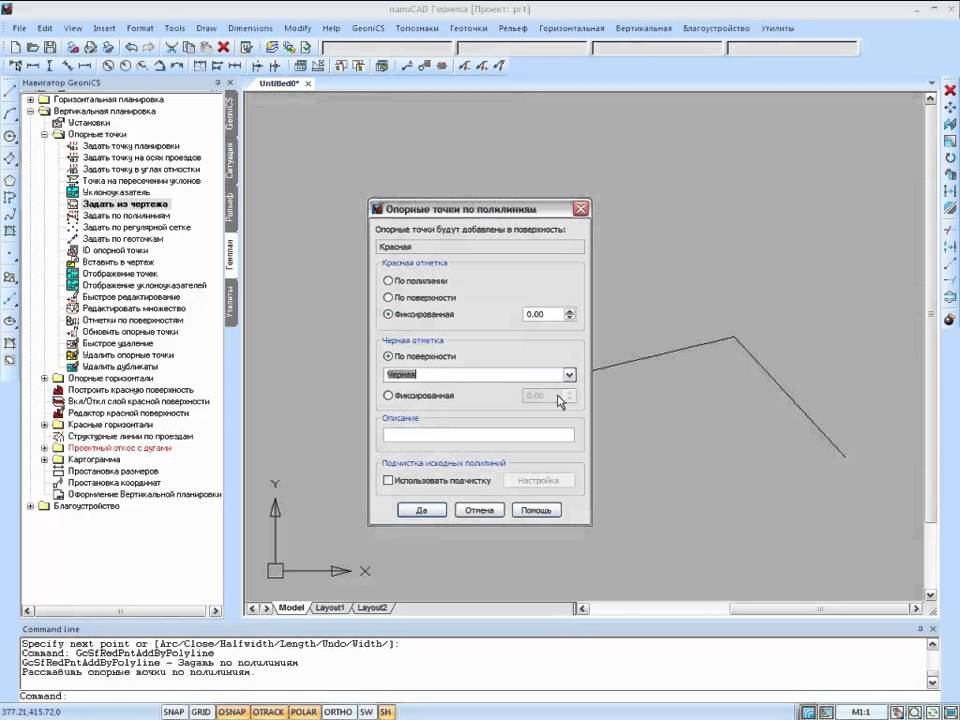Viewport: 960px width, 720px height.
Task: Click the Arc tool in left toolbar
Action: 10,114
